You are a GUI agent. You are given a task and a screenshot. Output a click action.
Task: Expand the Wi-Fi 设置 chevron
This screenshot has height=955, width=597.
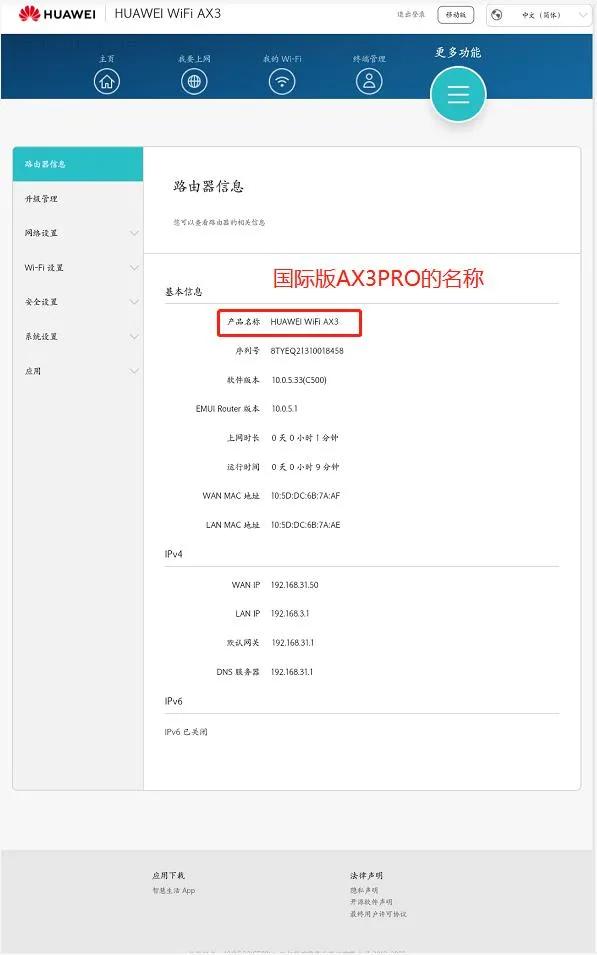point(134,267)
